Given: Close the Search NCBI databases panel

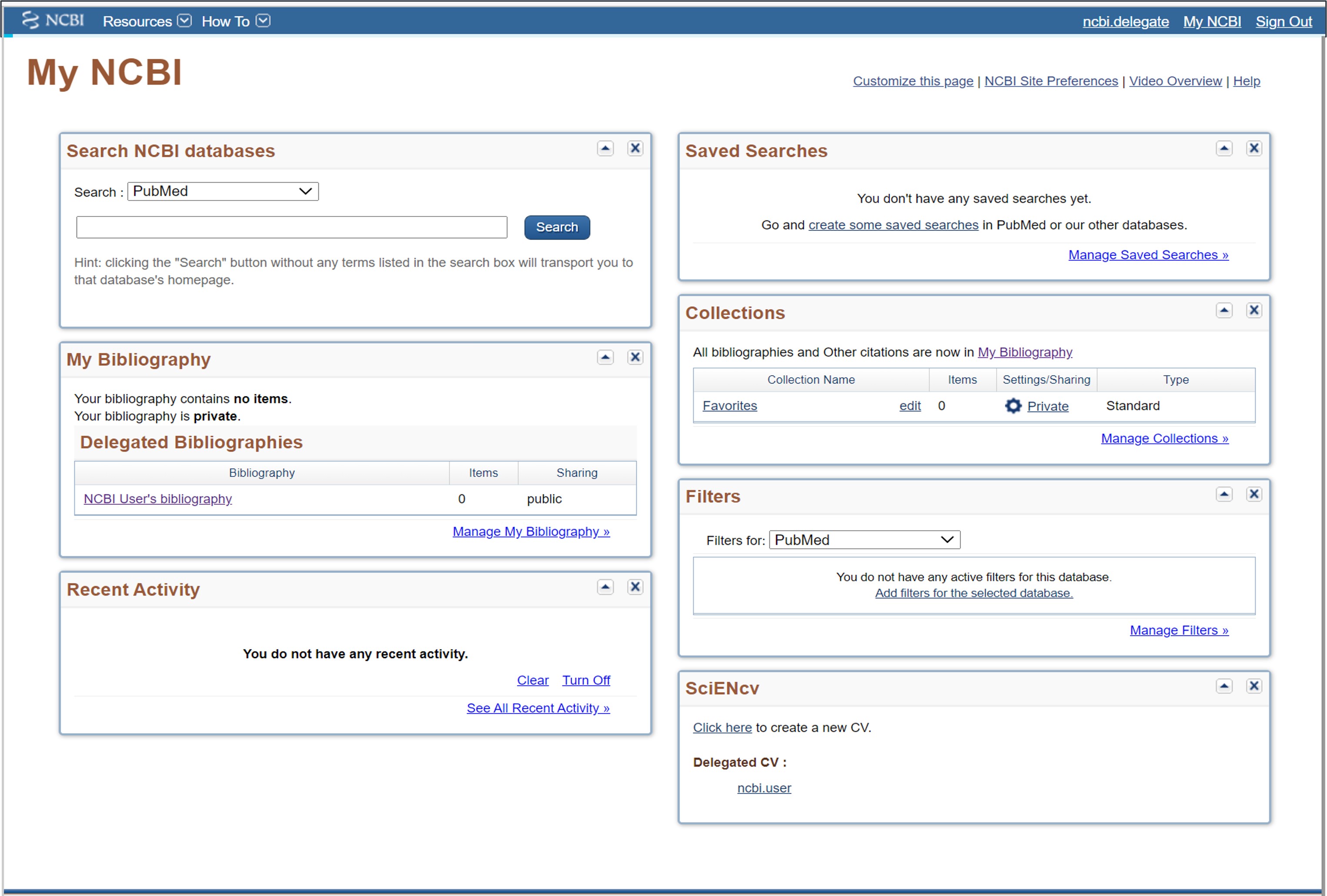Looking at the screenshot, I should [x=635, y=148].
